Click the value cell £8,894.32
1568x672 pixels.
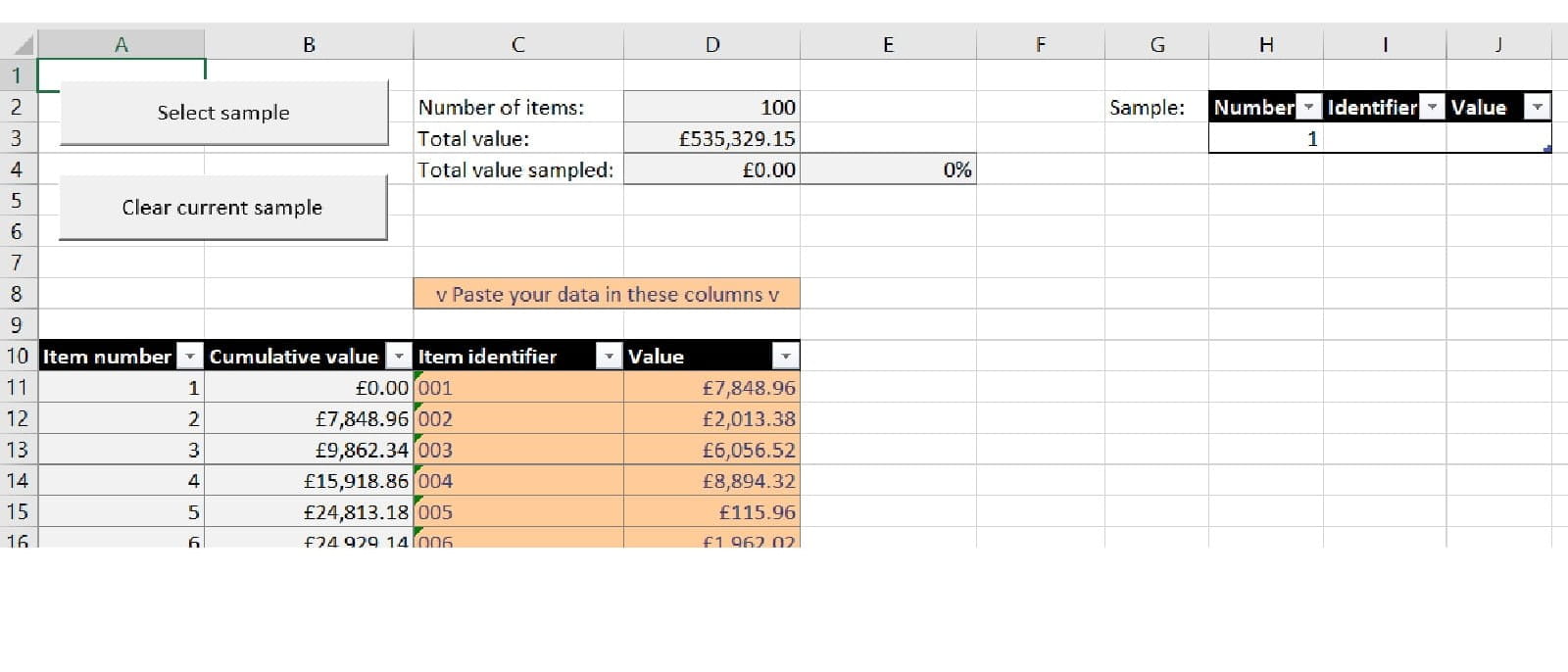711,481
